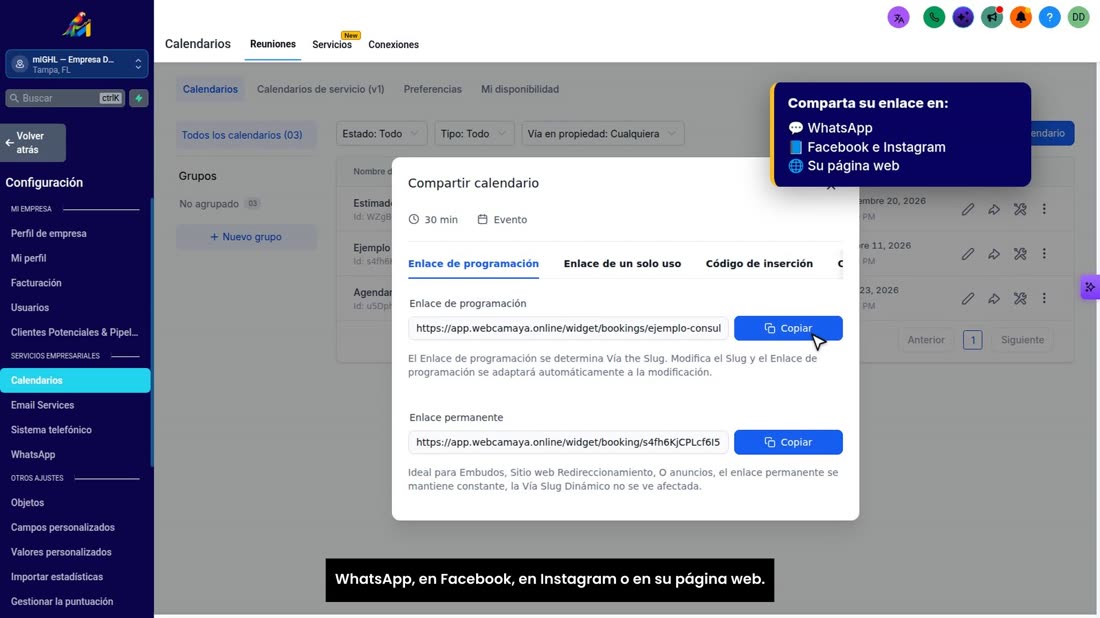Open the language translation icon in top bar
Screen dimensions: 1100x618
pos(898,18)
